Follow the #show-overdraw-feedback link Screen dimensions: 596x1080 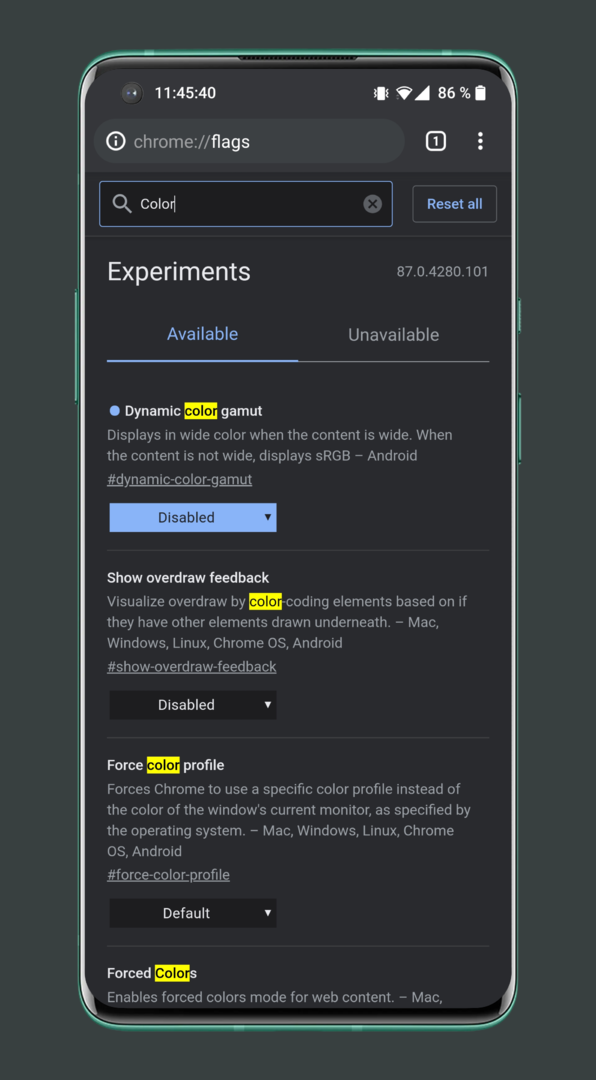192,667
